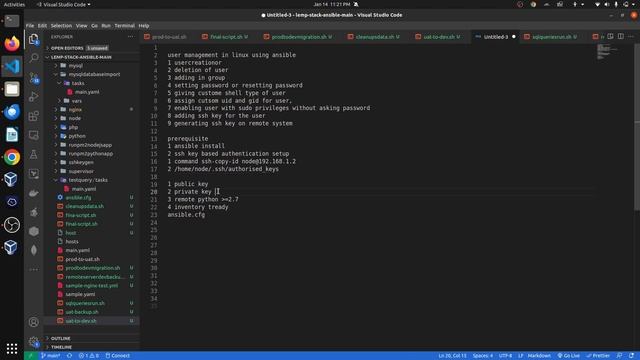Screen dimensions: 640x360
Task: Open LibreOffice Writer from the dock
Action: coord(12,134)
